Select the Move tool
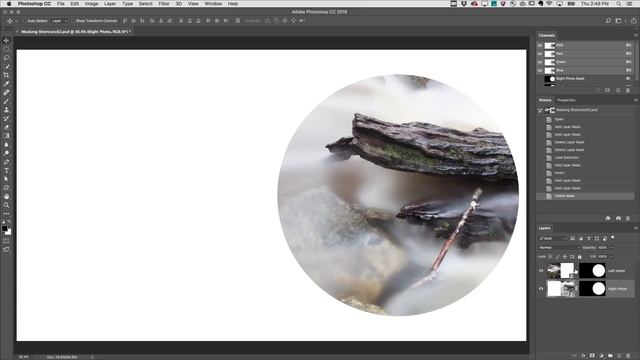 point(6,40)
